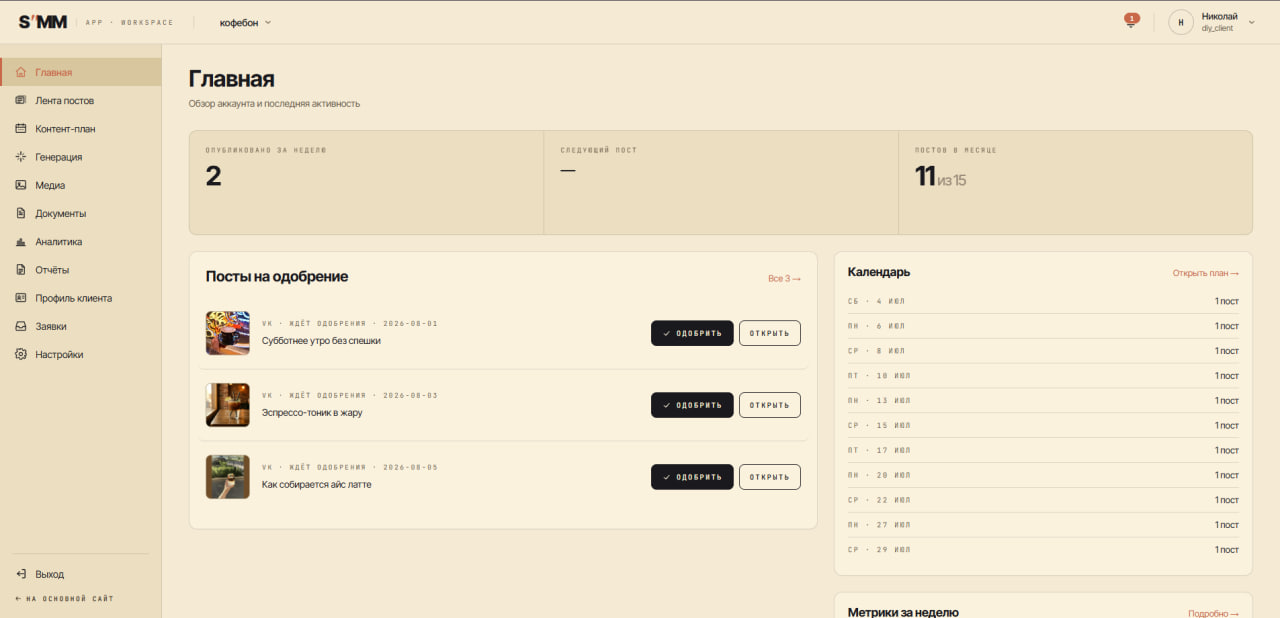Click the Заявки inbox icon
The width and height of the screenshot is (1280, 618).
click(21, 326)
